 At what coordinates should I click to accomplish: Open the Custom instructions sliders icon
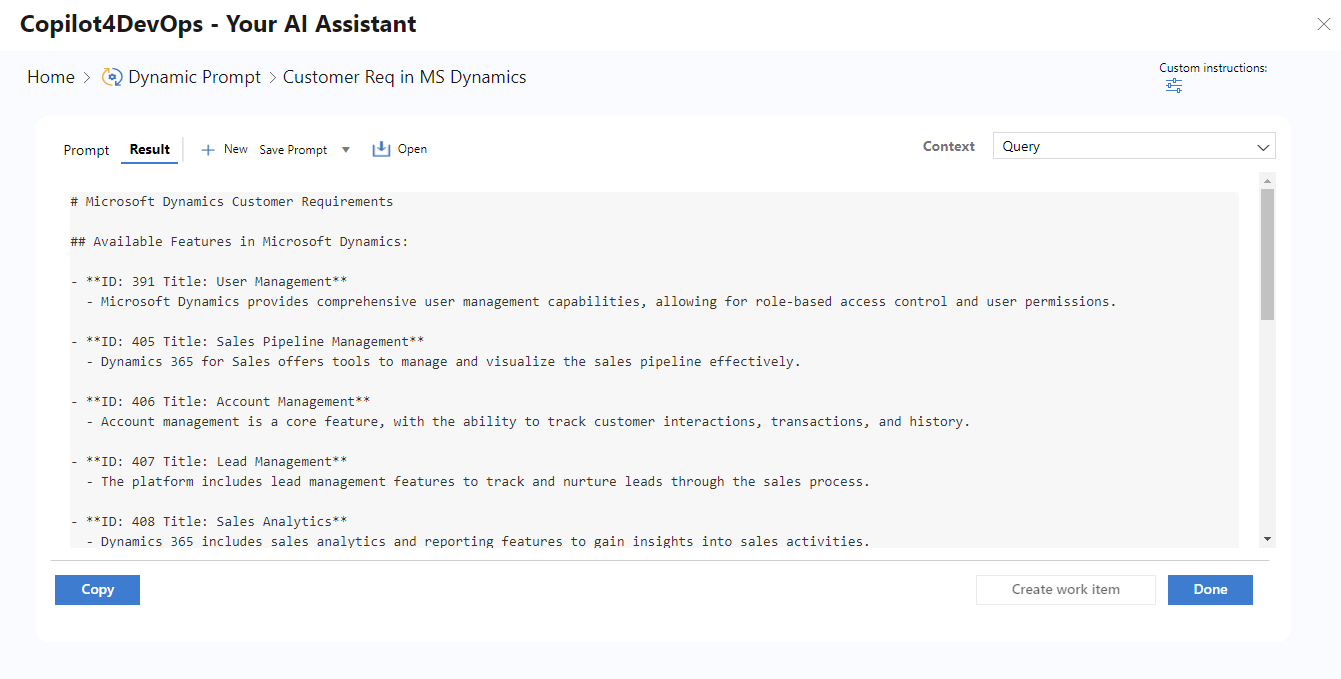1174,86
